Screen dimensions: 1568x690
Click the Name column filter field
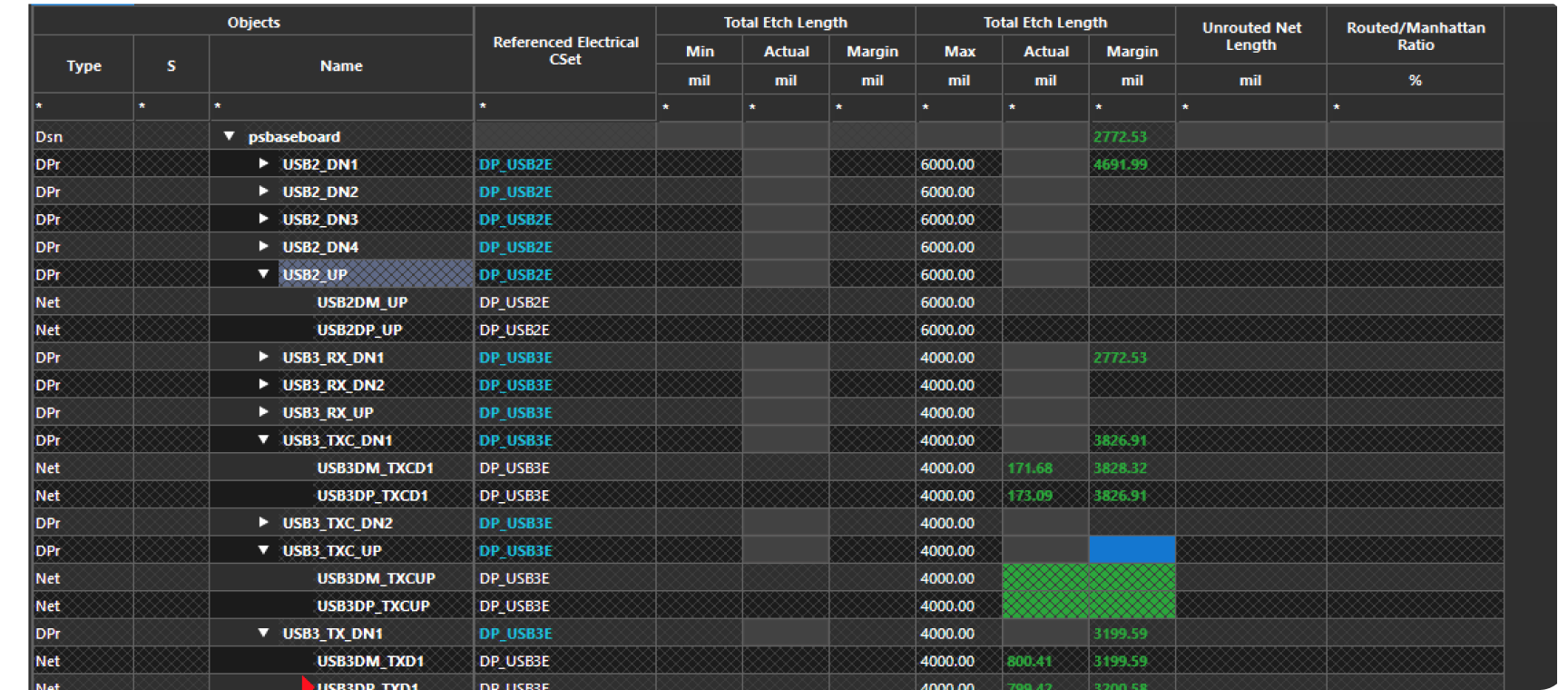coord(341,107)
